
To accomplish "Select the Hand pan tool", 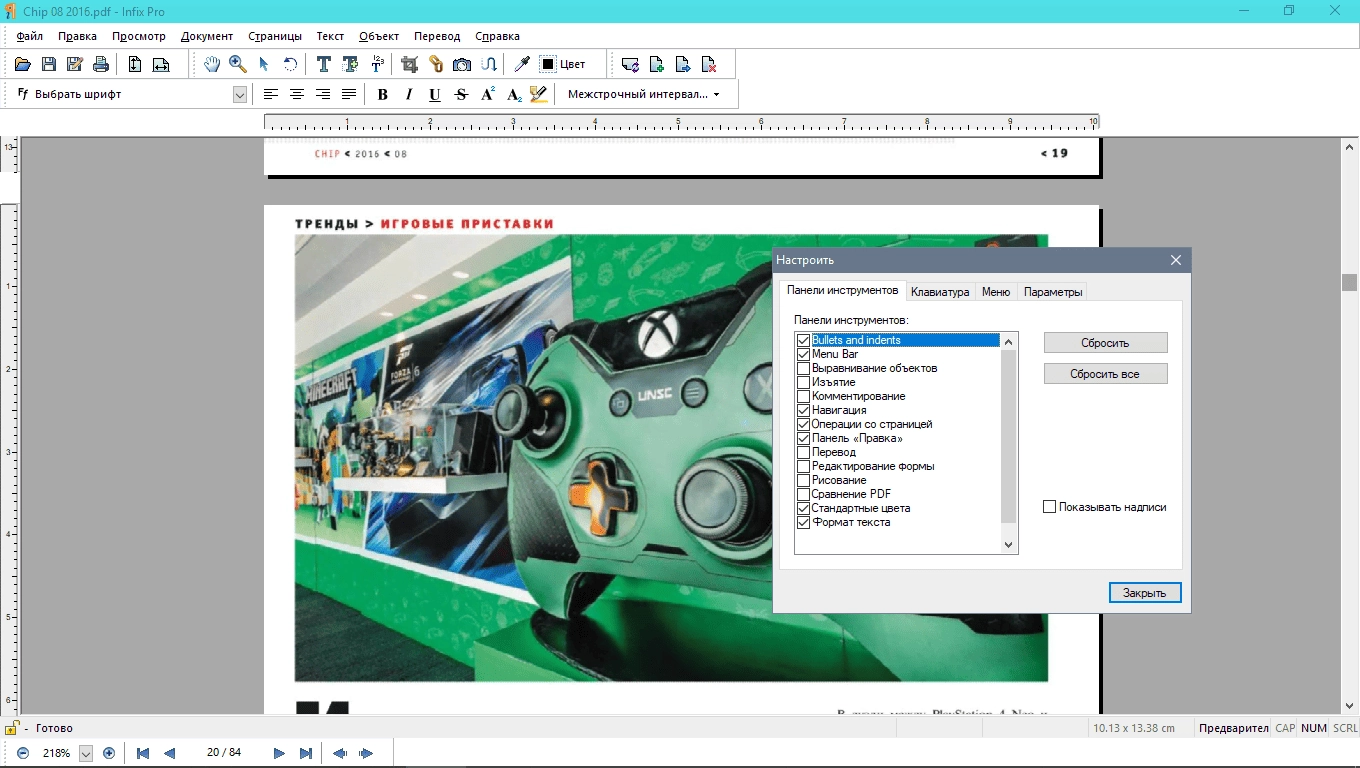I will (212, 64).
